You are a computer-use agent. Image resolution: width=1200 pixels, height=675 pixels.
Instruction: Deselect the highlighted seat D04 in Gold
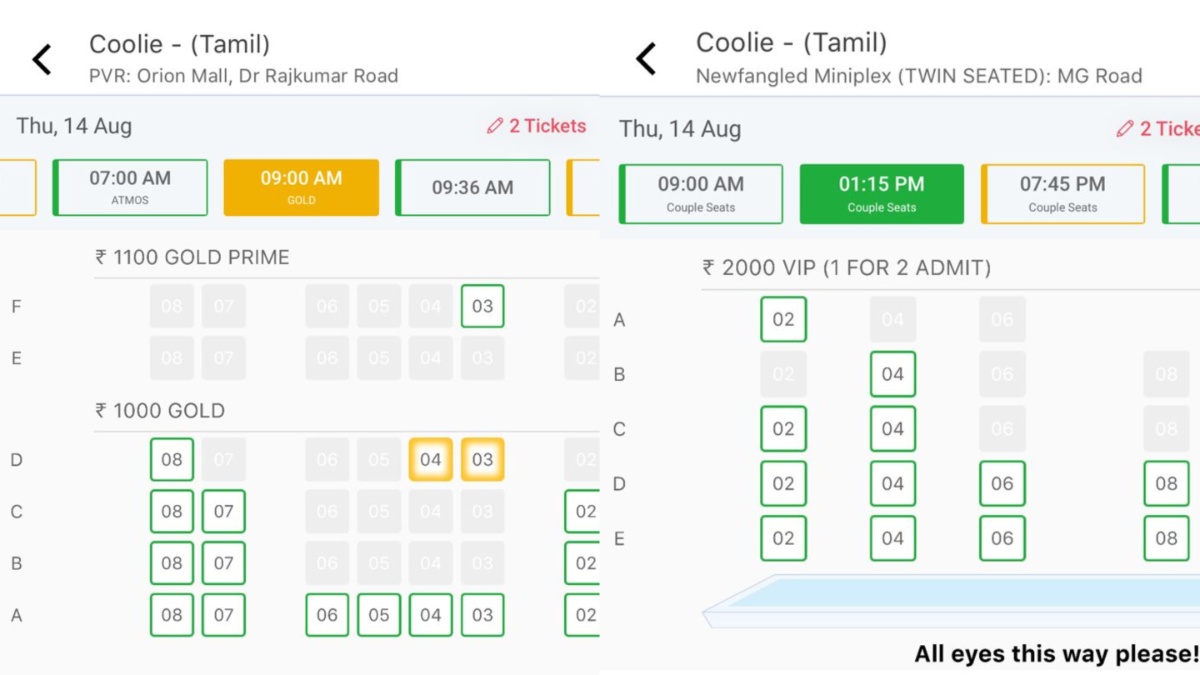tap(430, 460)
